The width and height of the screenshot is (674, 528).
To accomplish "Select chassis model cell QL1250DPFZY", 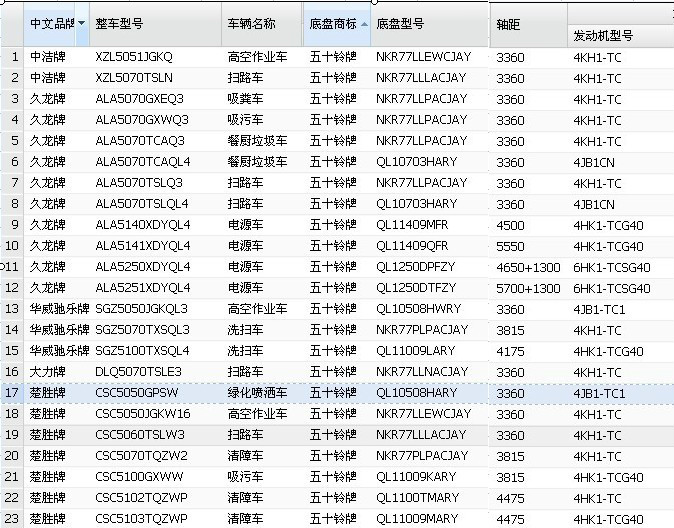I will [x=415, y=267].
